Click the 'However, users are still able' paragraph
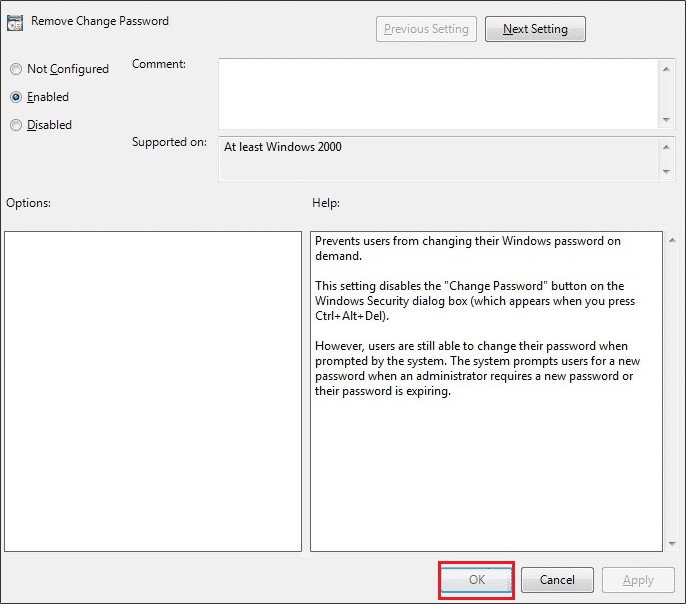The image size is (686, 604). point(477,369)
